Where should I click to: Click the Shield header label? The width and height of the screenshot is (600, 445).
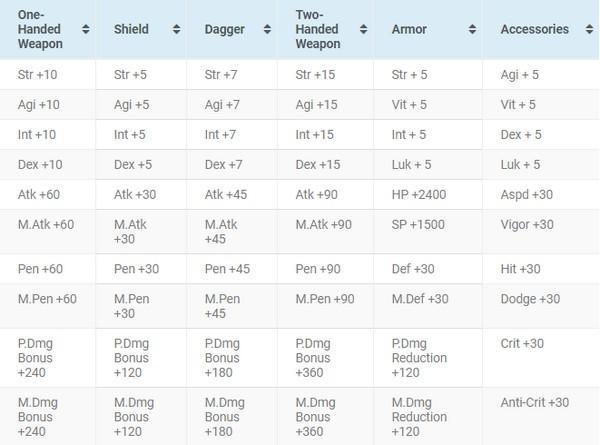(131, 29)
